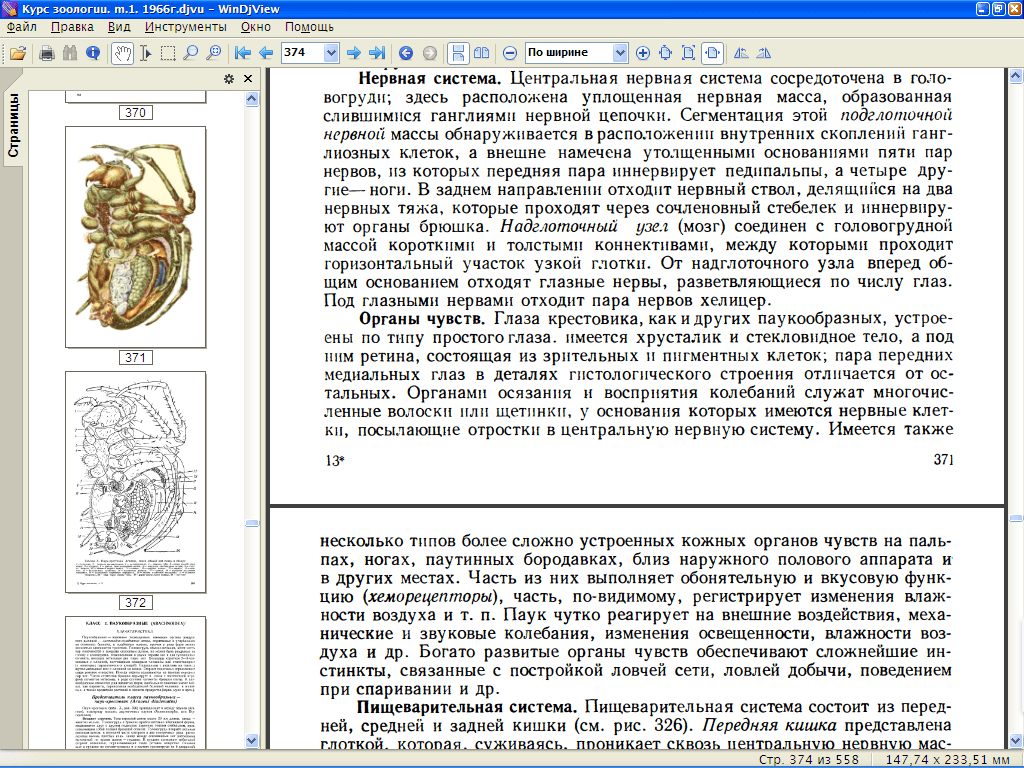Open the Инструменты menu
This screenshot has width=1024, height=768.
[185, 27]
